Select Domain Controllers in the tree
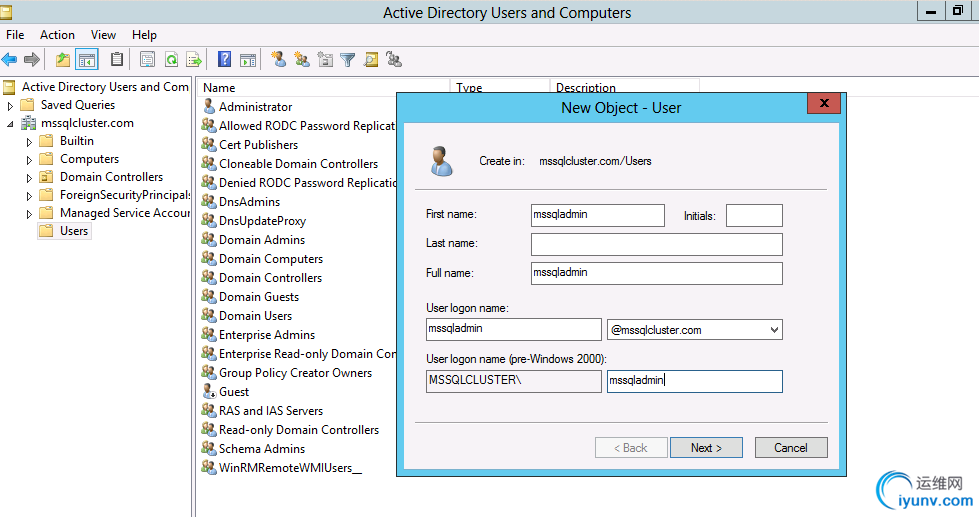The image size is (979, 517). (x=111, y=177)
